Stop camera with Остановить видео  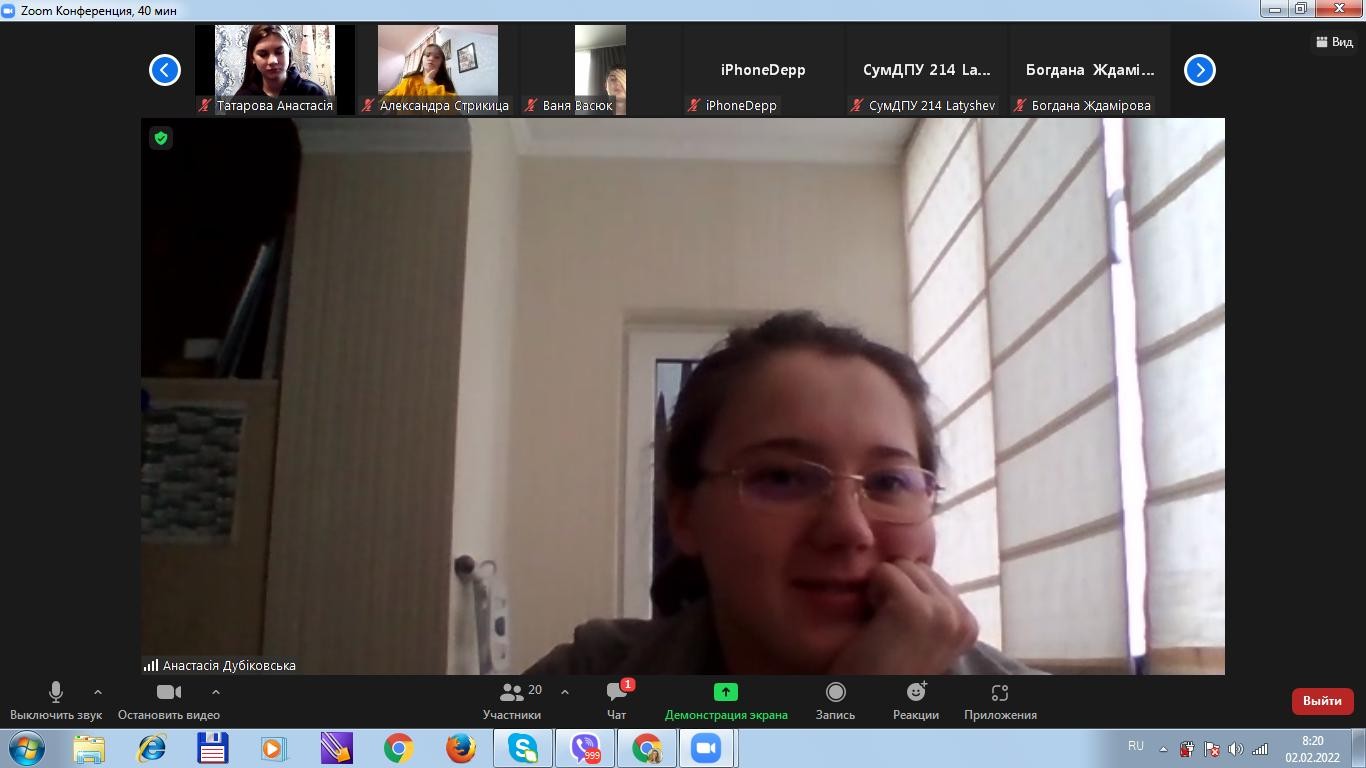pyautogui.click(x=168, y=700)
